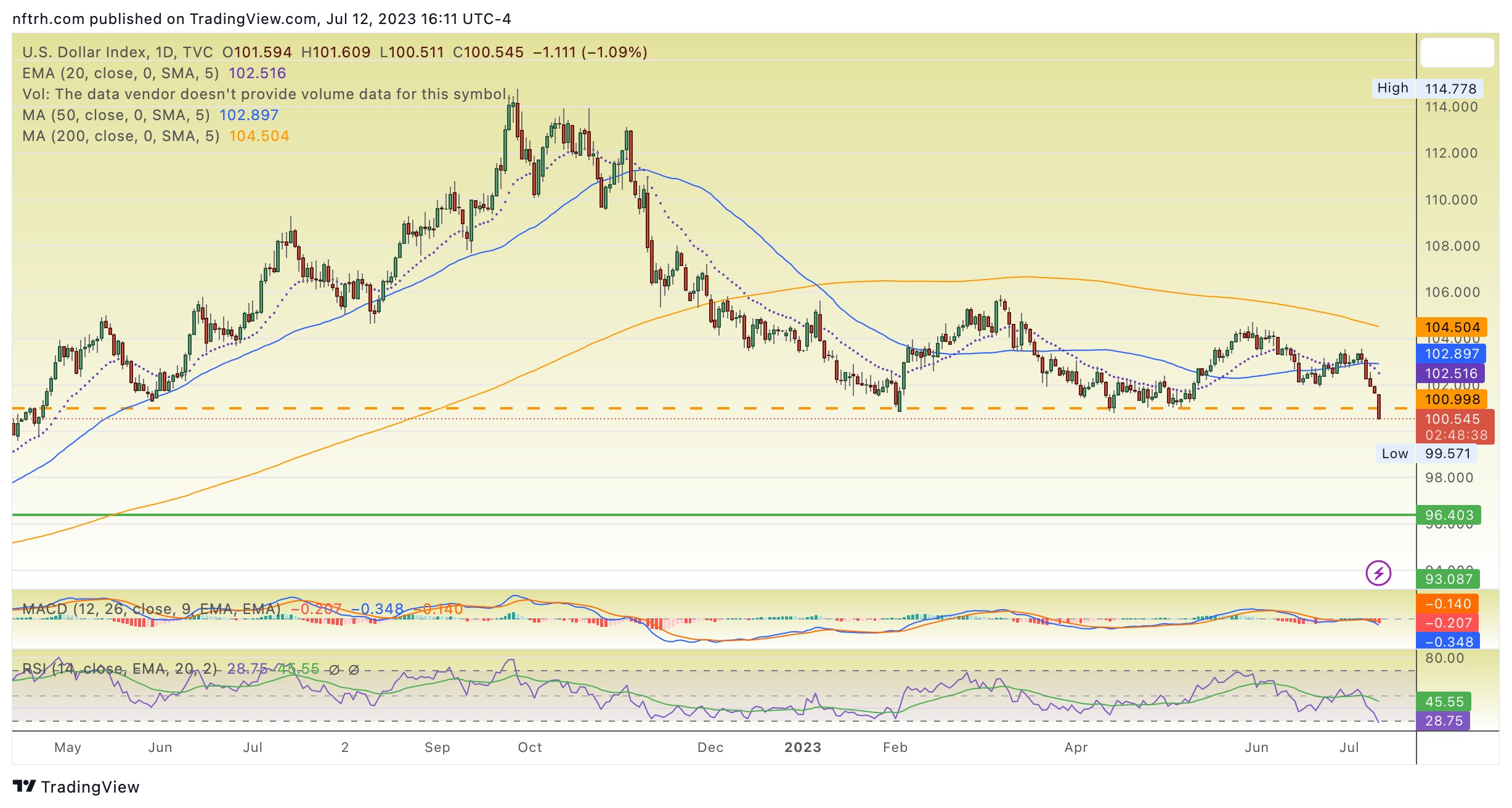Click the orange 104.504 price tag

(1451, 327)
